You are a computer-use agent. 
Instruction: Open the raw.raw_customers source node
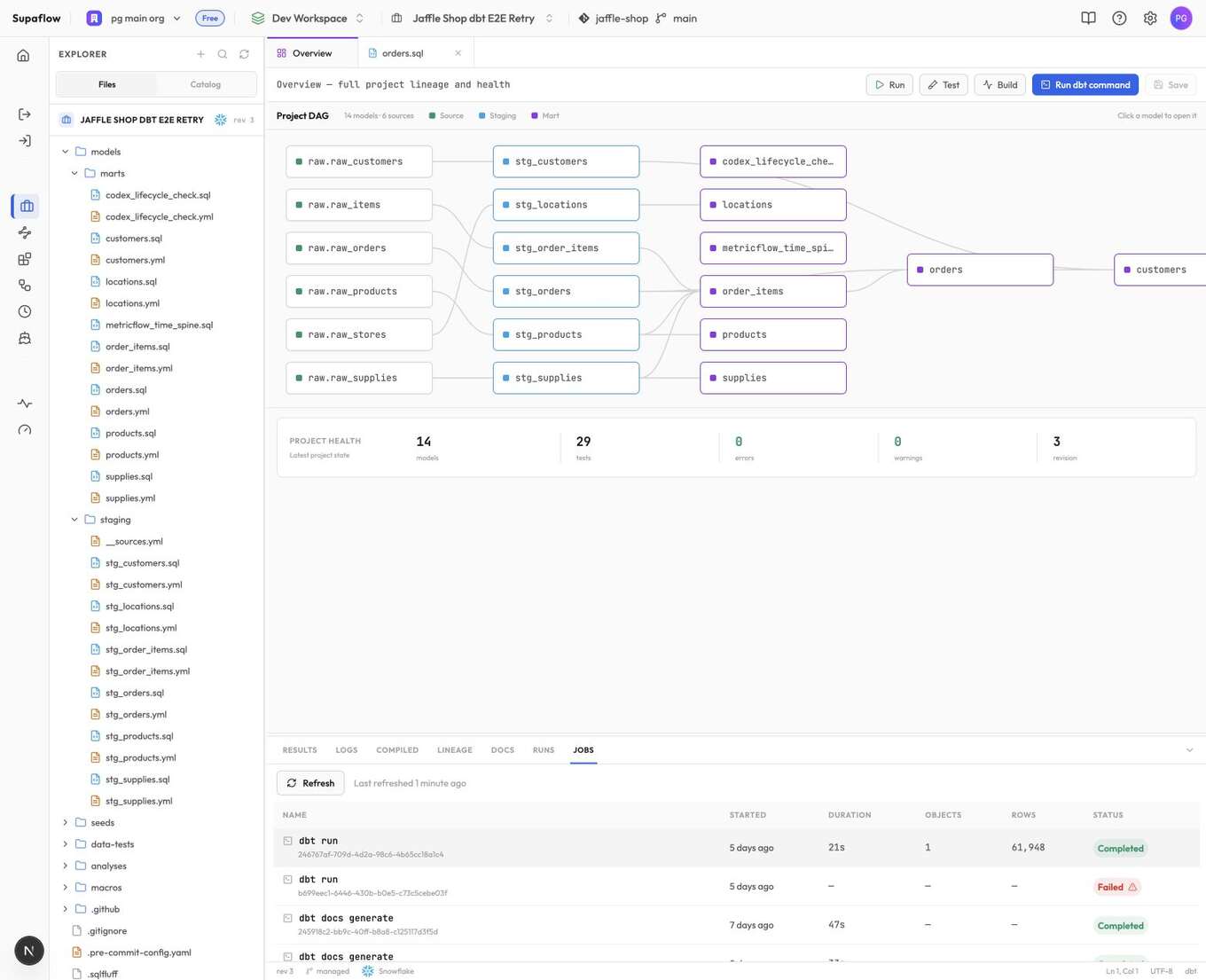tap(359, 161)
